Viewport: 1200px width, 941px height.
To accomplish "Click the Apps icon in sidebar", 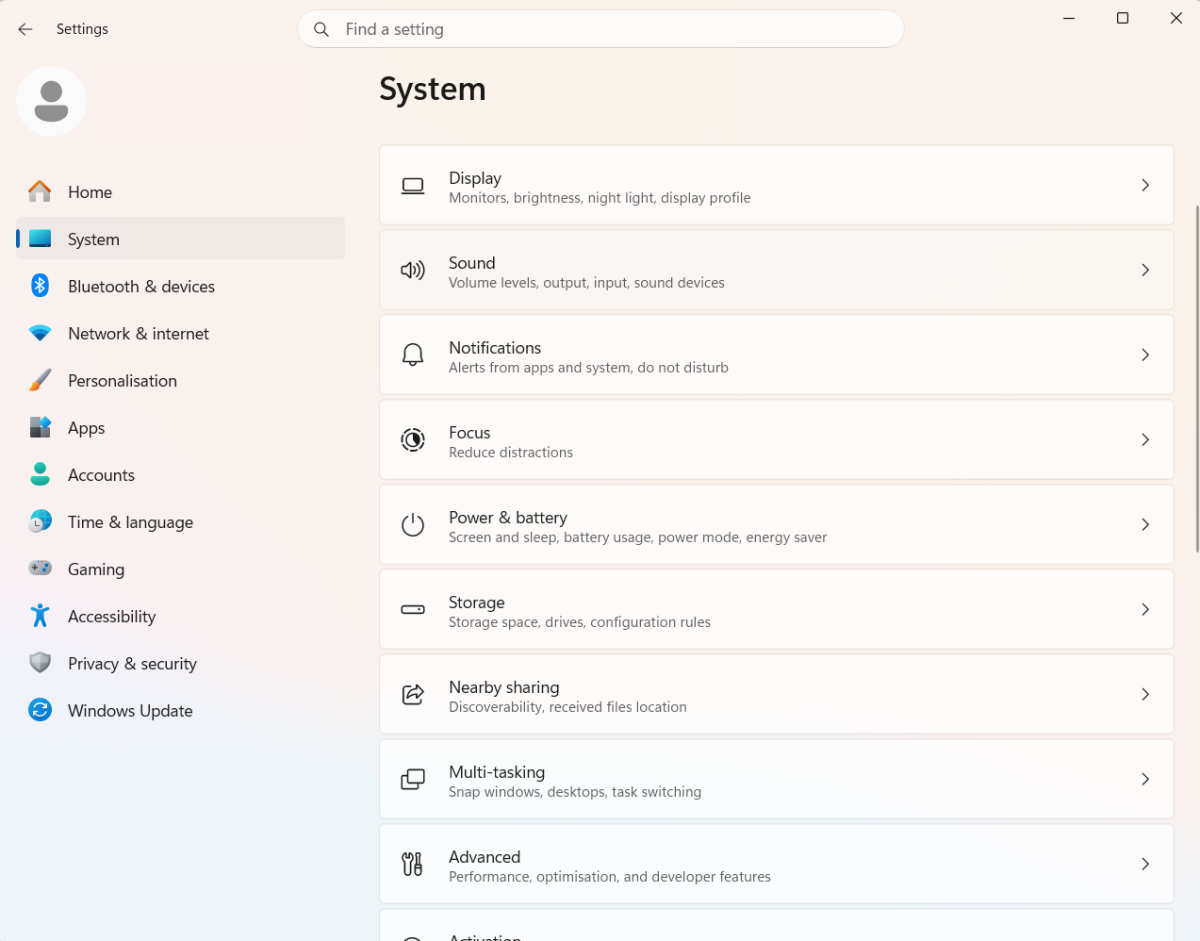I will click(x=40, y=427).
